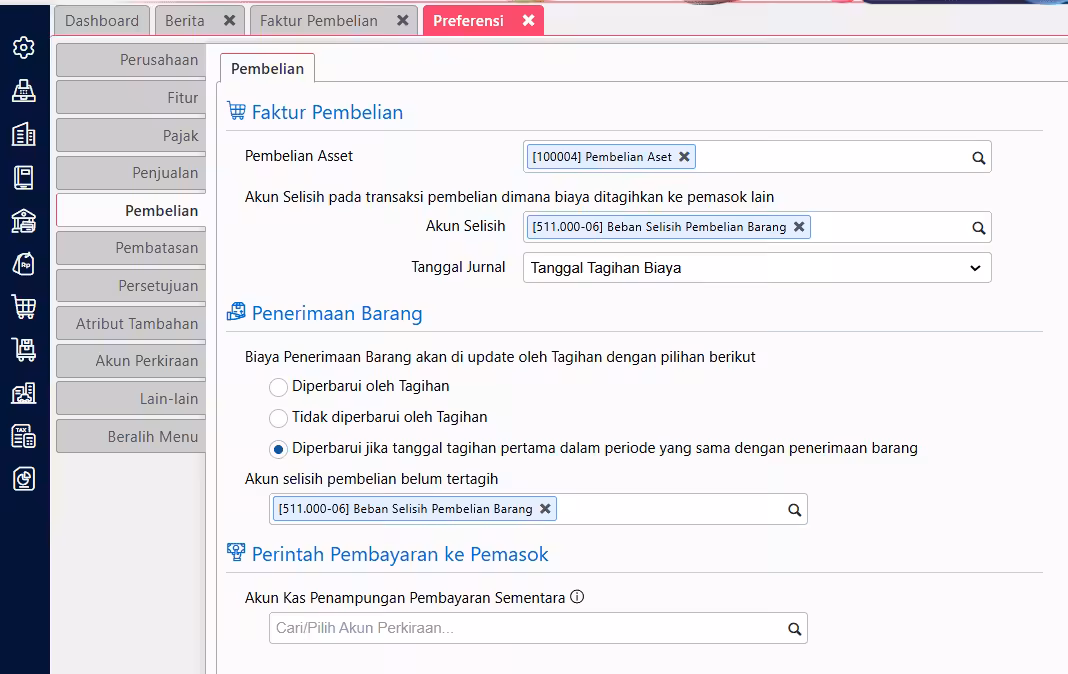The image size is (1068, 674).
Task: Open Persetujuan preferences section
Action: coord(131,285)
